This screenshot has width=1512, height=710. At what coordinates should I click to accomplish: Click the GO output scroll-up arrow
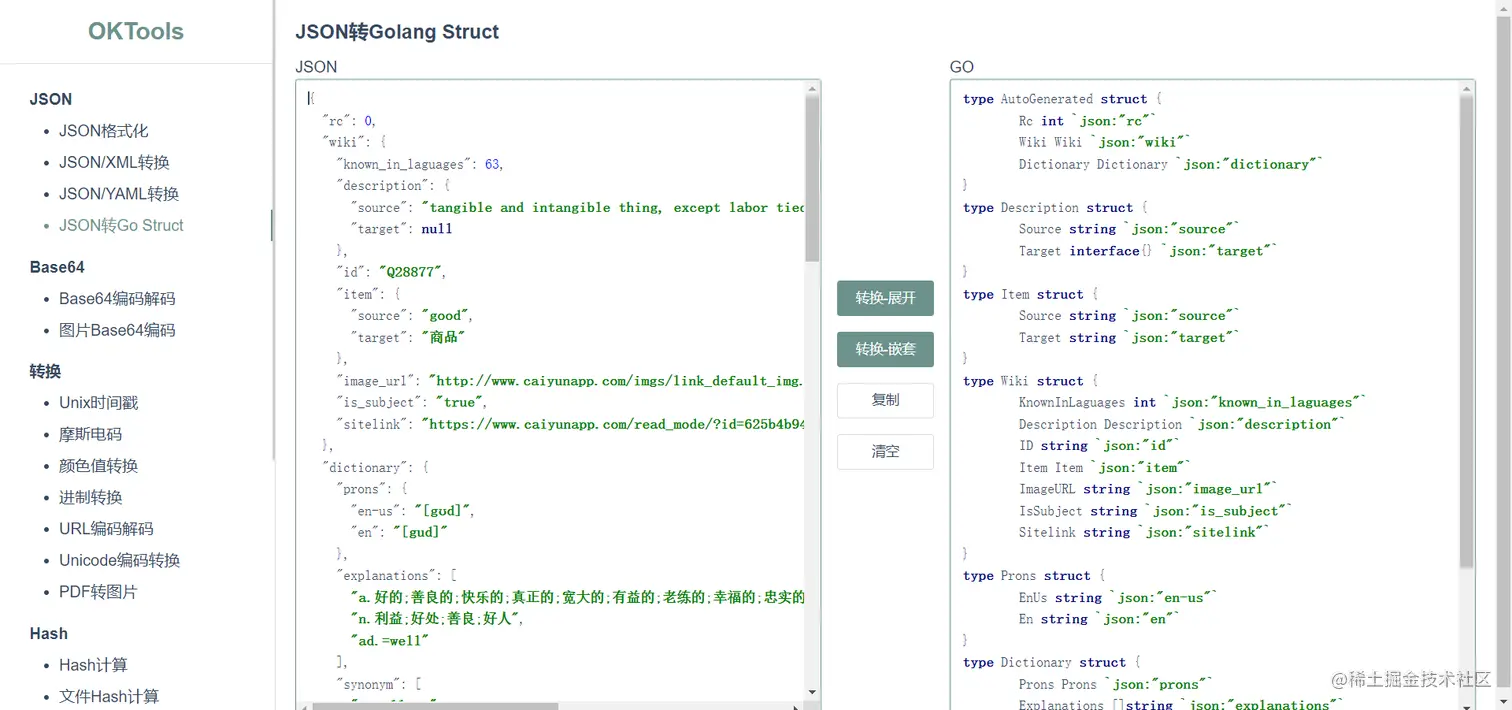point(1466,89)
